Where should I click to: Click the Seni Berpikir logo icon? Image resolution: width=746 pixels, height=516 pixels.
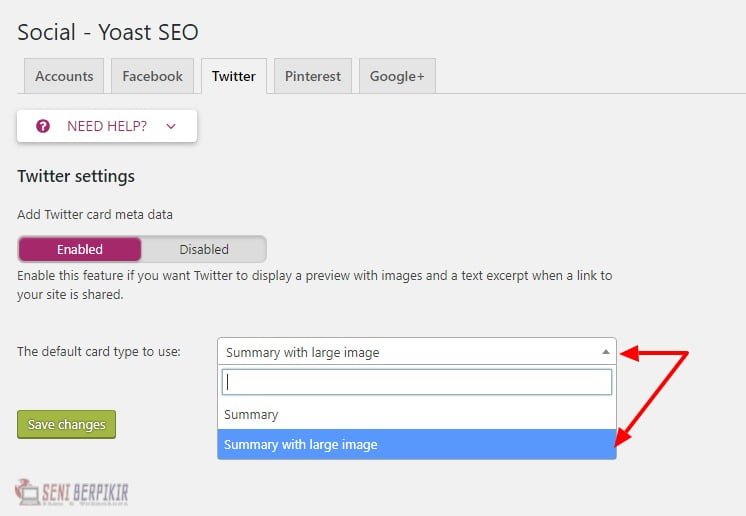(x=28, y=490)
